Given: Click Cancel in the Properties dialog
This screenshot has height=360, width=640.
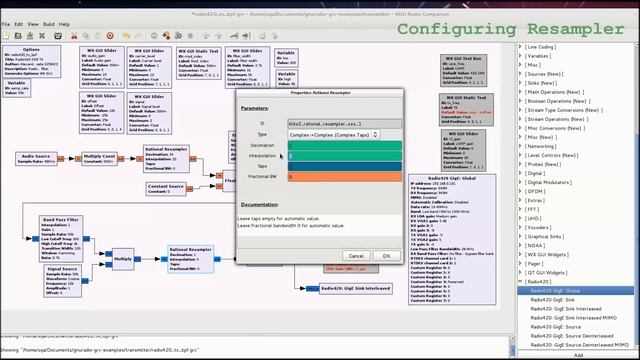Looking at the screenshot, I should click(356, 256).
